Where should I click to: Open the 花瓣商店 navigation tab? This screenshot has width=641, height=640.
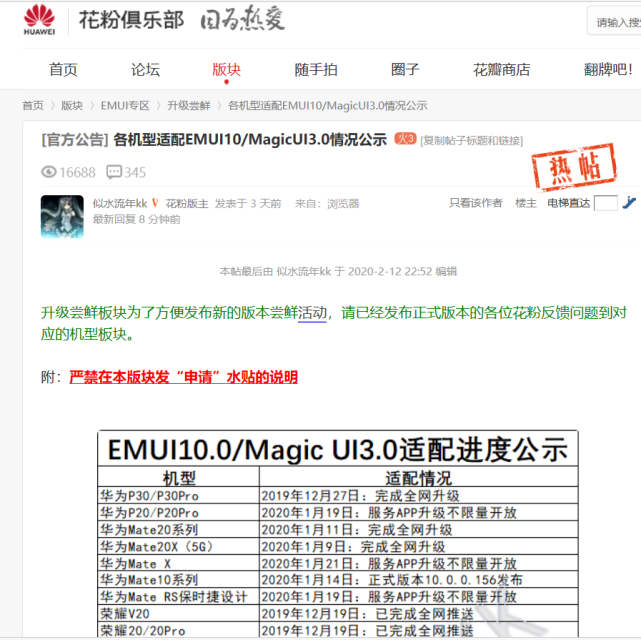click(x=502, y=70)
